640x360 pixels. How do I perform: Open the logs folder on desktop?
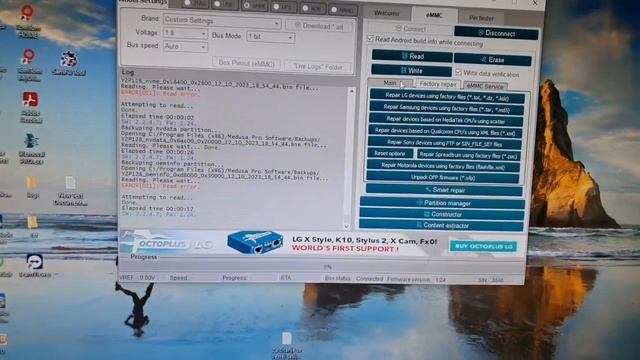tap(33, 188)
